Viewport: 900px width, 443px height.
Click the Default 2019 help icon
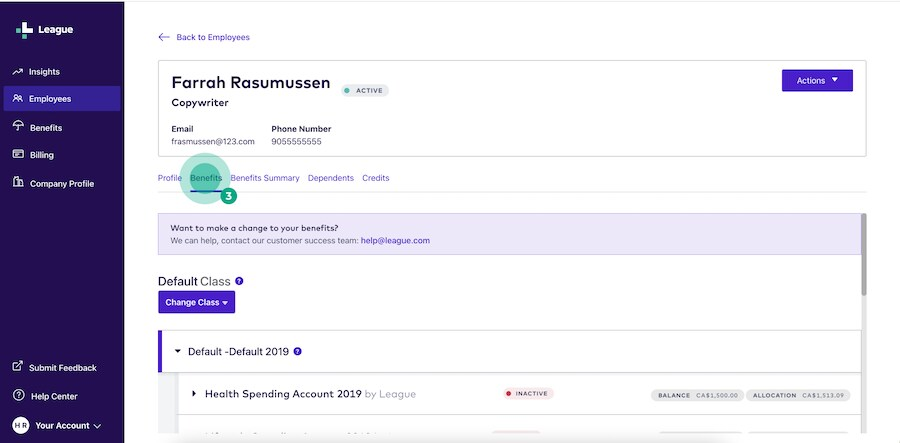point(297,351)
